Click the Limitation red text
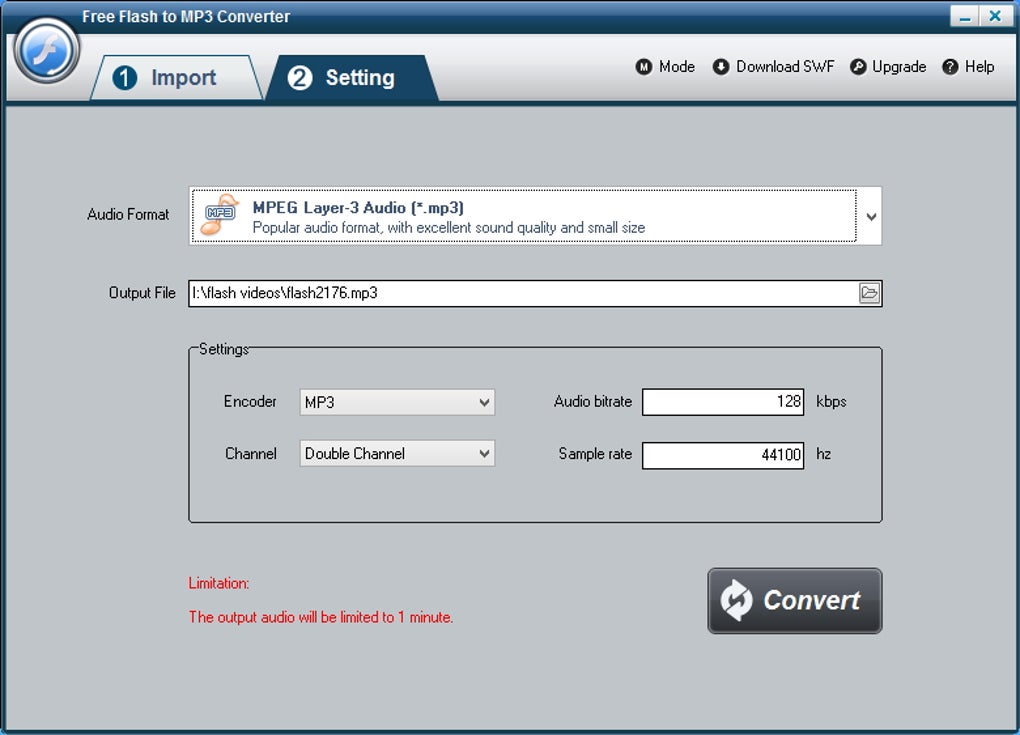The image size is (1020, 735). (x=219, y=583)
